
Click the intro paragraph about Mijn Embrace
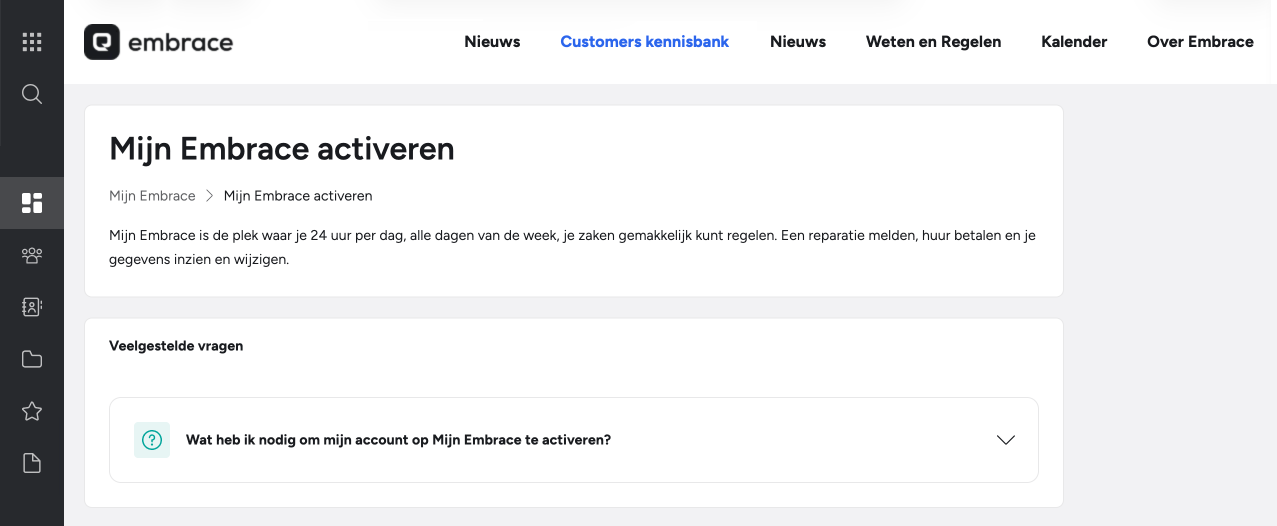click(x=572, y=247)
